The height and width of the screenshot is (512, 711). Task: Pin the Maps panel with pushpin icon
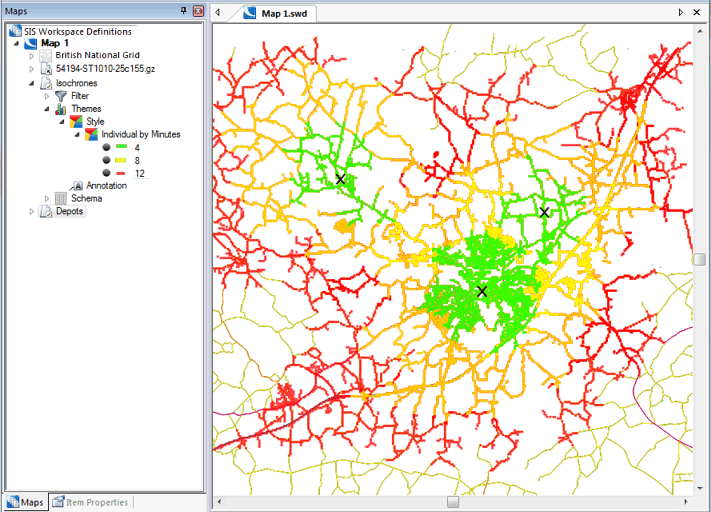coord(183,10)
